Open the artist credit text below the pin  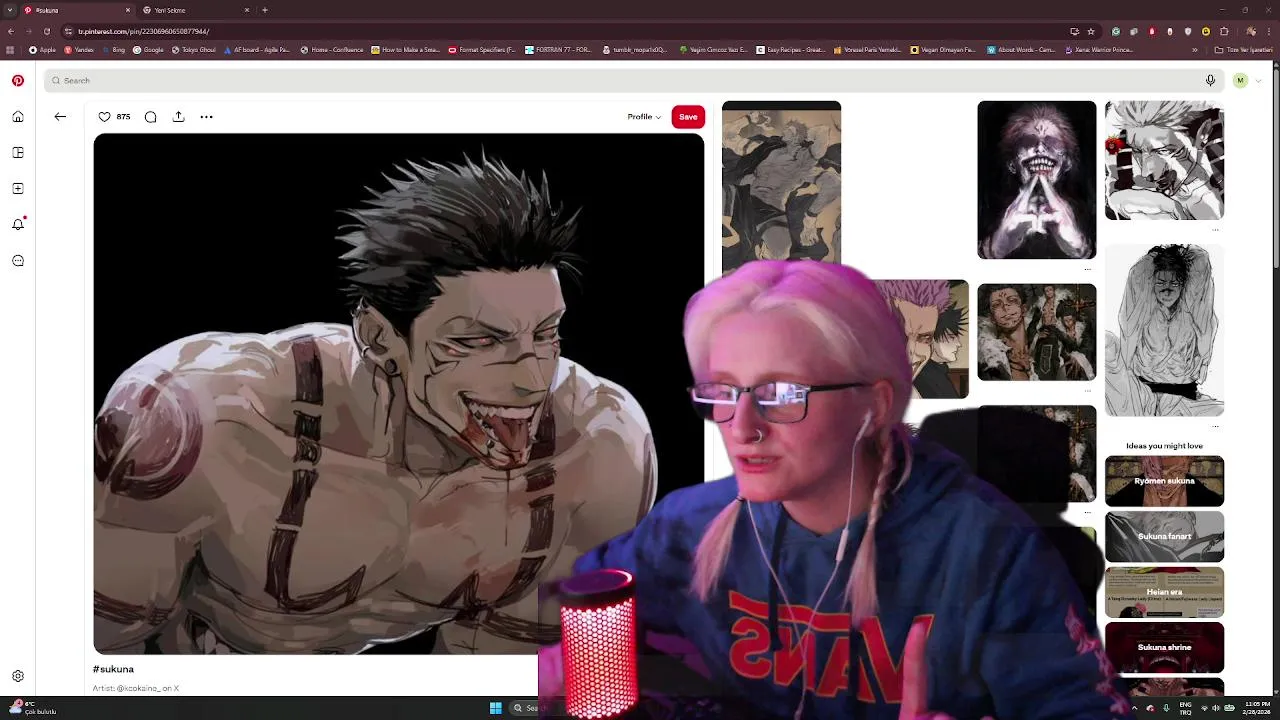pos(135,688)
